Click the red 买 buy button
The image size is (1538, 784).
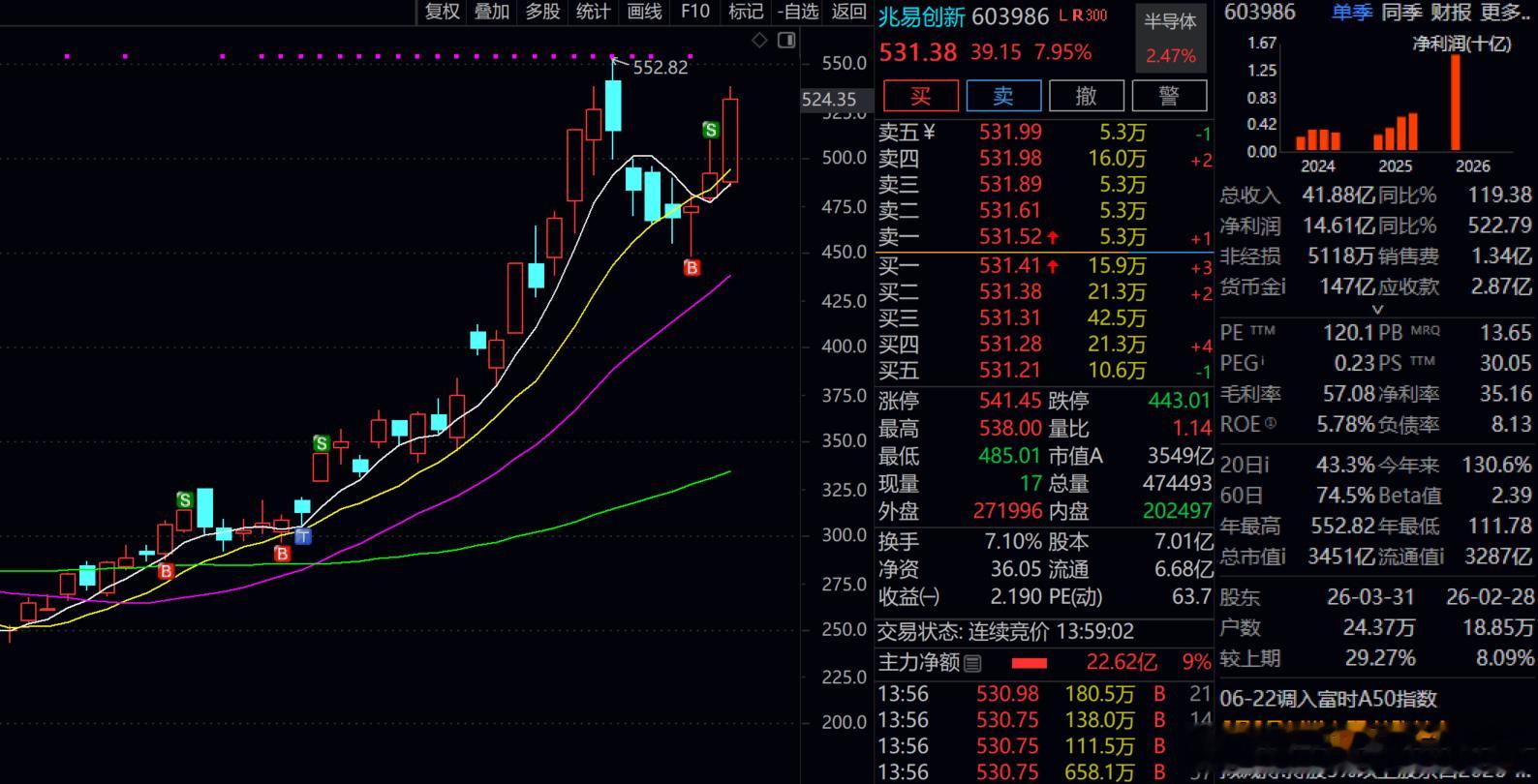tap(921, 96)
